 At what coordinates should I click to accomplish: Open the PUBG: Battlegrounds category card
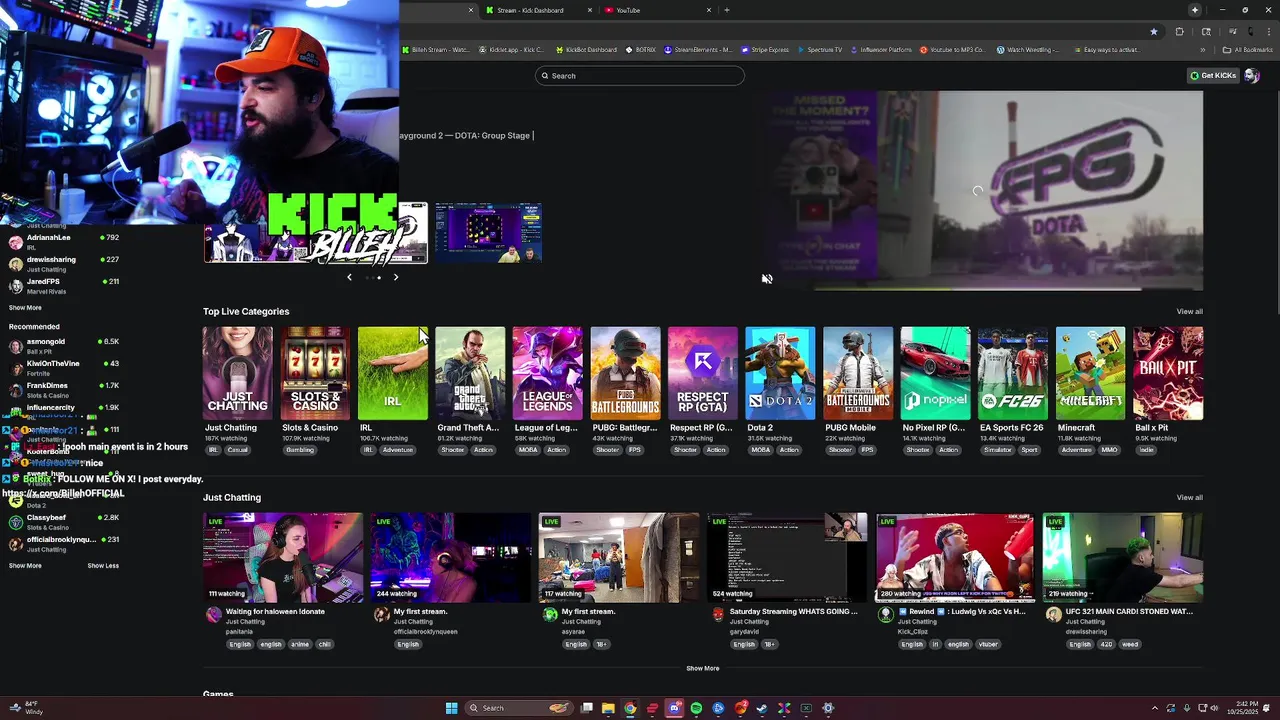coord(625,373)
